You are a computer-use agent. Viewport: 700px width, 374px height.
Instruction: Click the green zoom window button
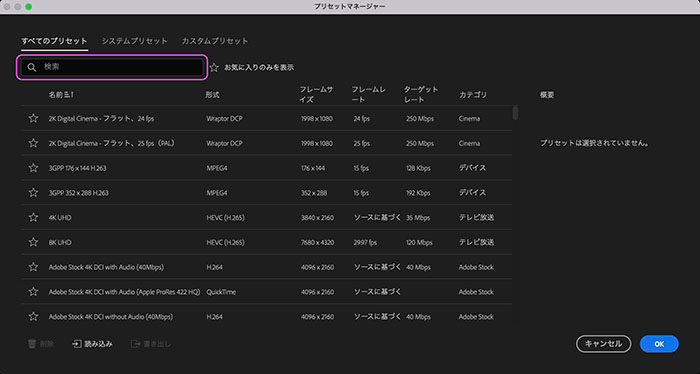click(28, 7)
